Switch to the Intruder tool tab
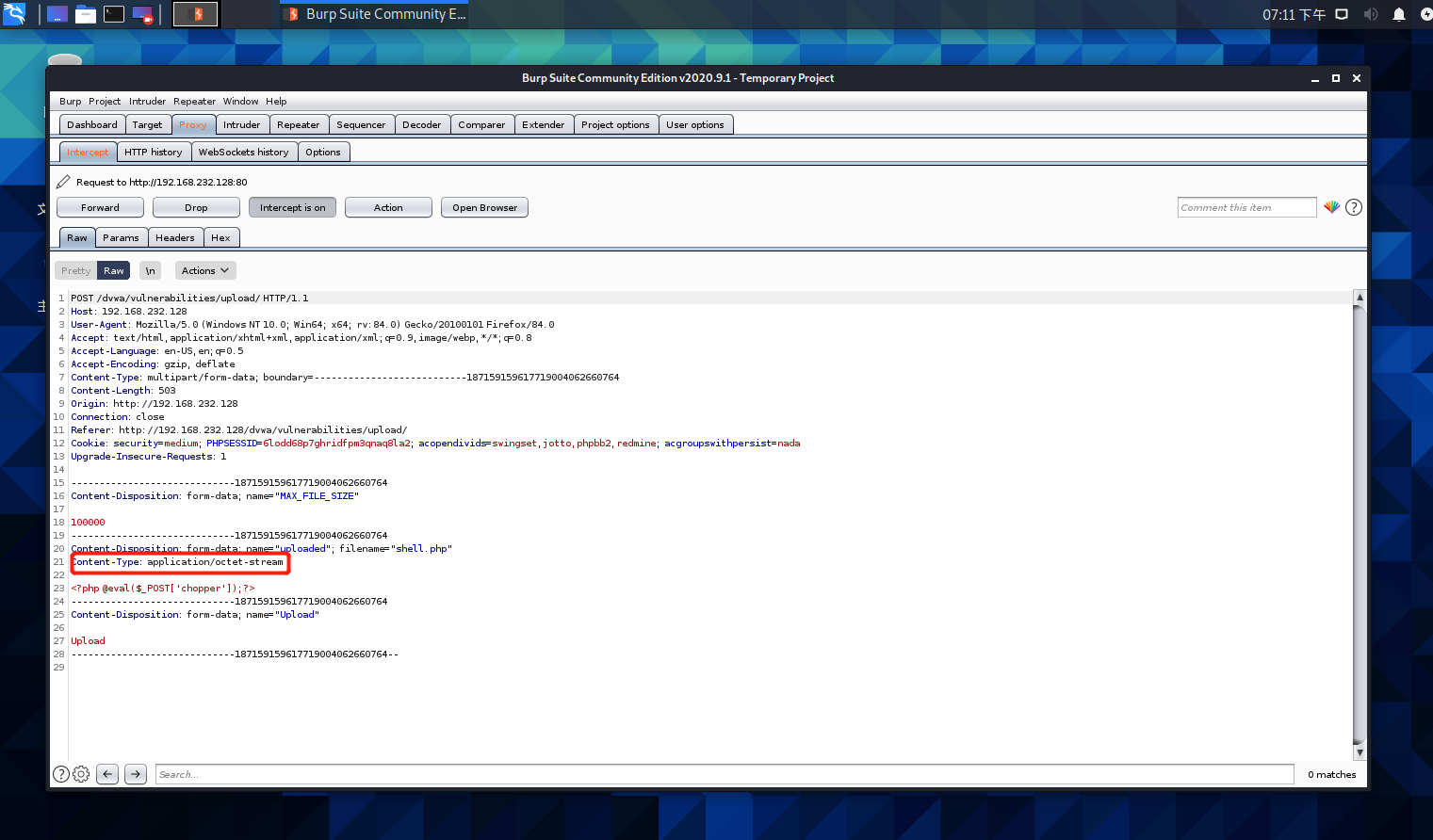 coord(242,124)
